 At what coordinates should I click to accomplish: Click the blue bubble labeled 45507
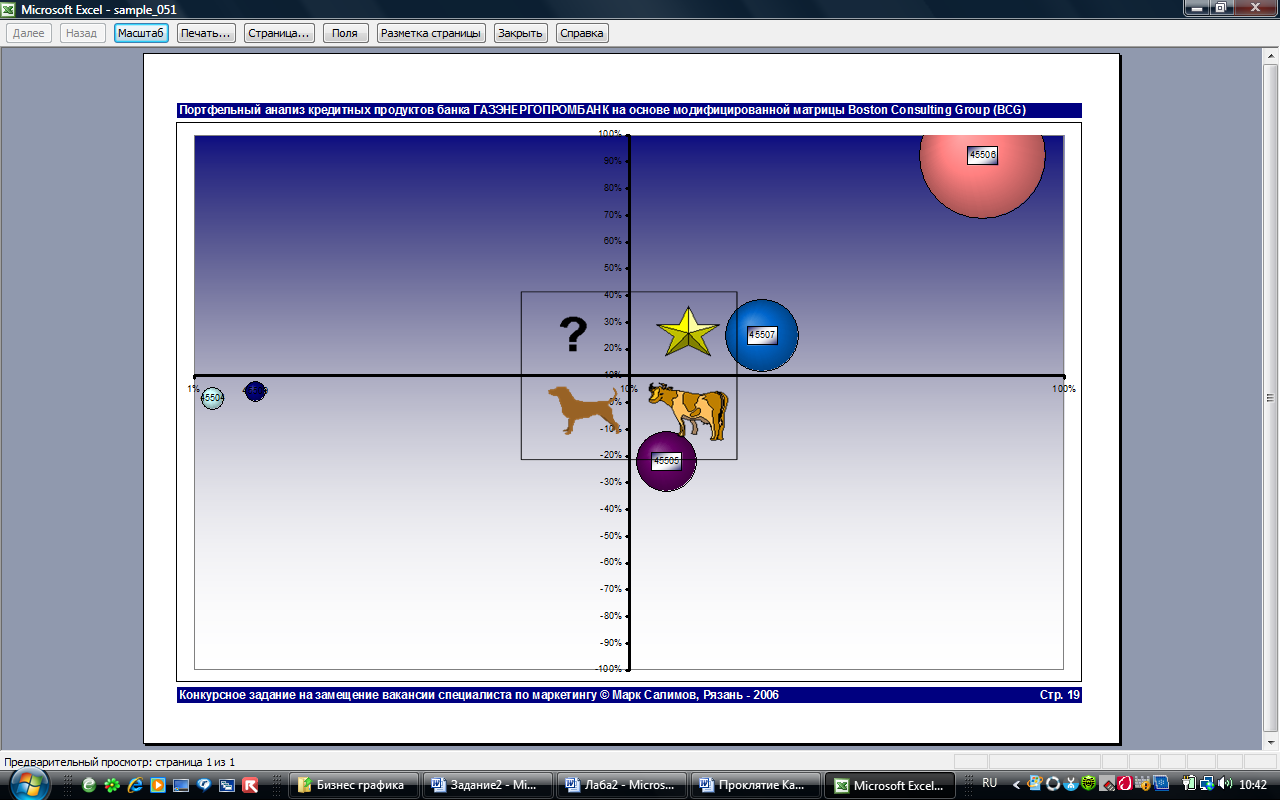762,335
